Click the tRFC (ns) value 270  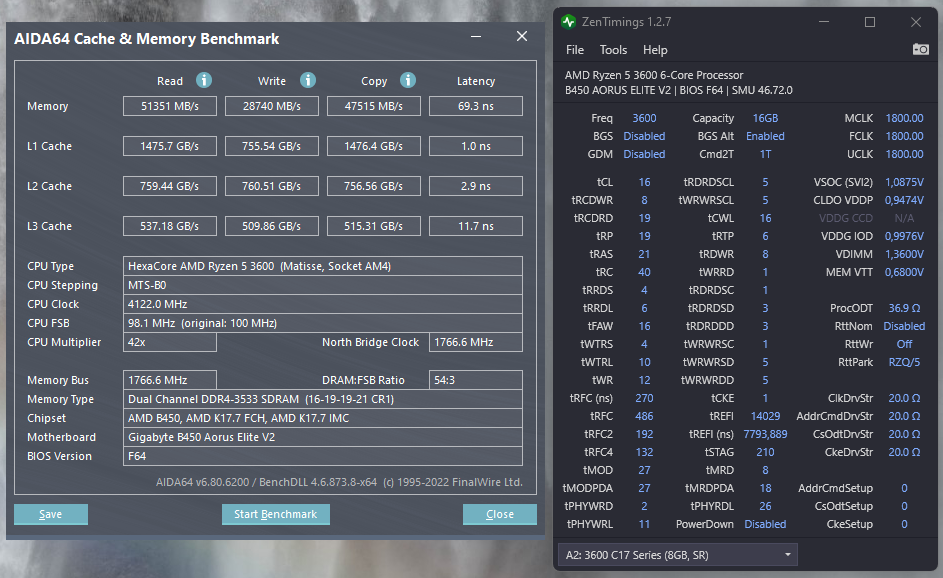(x=644, y=398)
